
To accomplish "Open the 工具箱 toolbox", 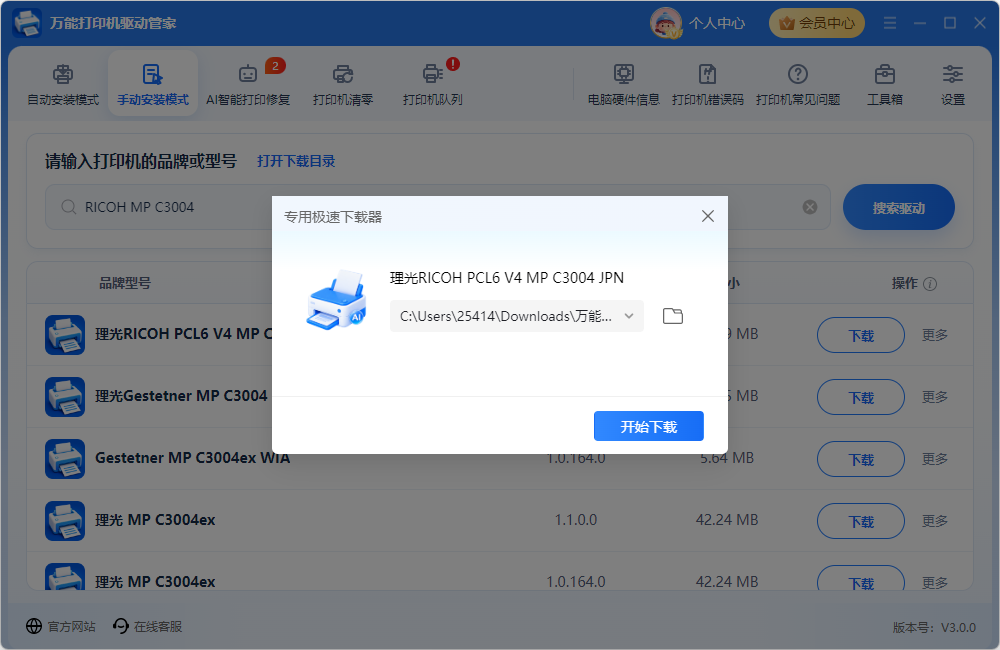I will (x=884, y=85).
